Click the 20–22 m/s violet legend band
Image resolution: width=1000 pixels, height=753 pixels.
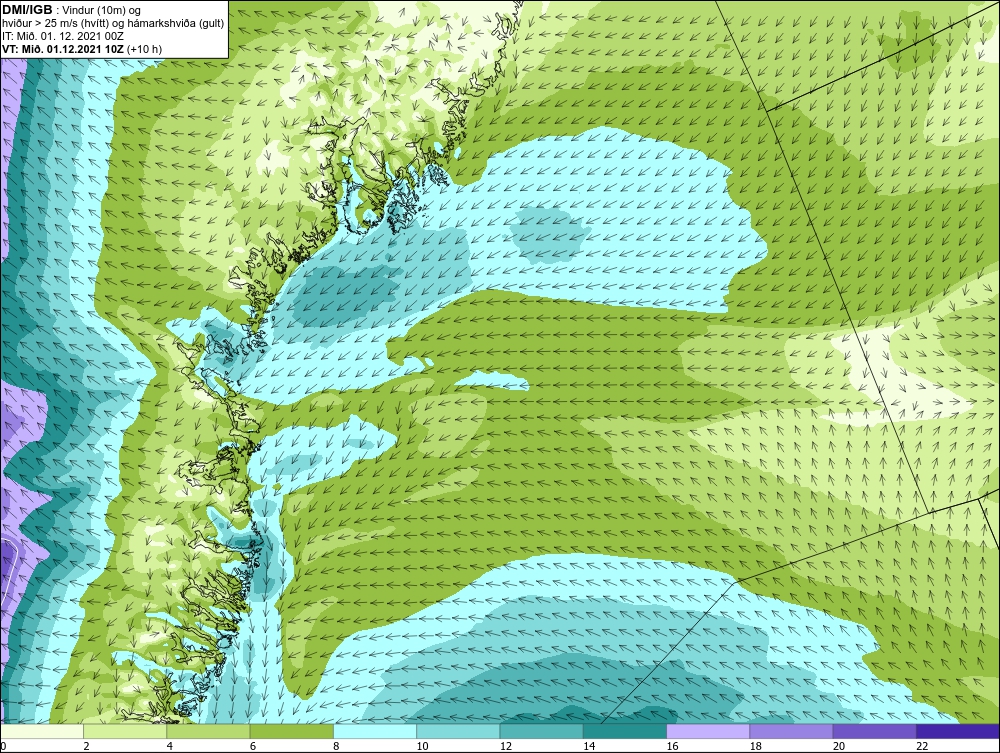click(x=874, y=731)
